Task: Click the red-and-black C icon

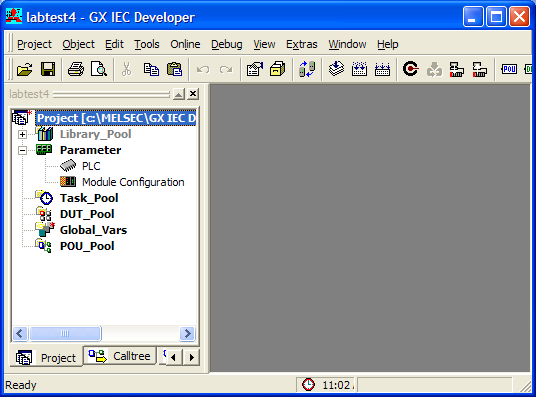Action: (x=410, y=69)
